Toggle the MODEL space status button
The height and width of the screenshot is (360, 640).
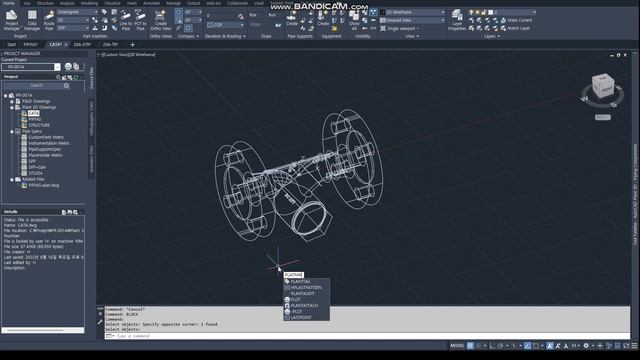tap(457, 346)
